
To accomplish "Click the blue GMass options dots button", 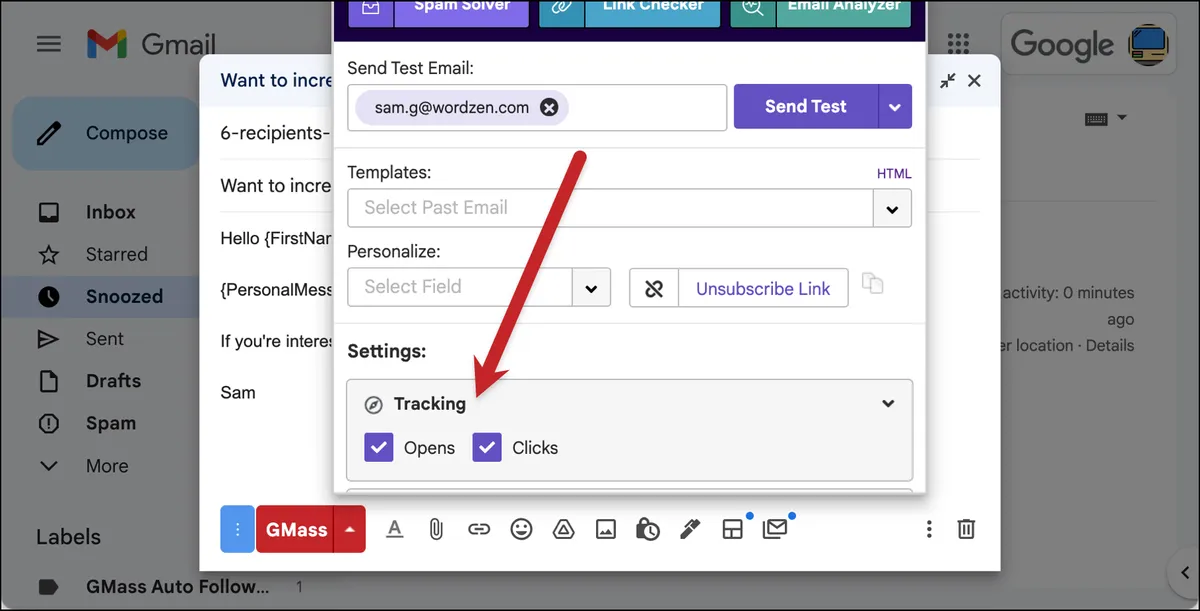I will pos(237,529).
